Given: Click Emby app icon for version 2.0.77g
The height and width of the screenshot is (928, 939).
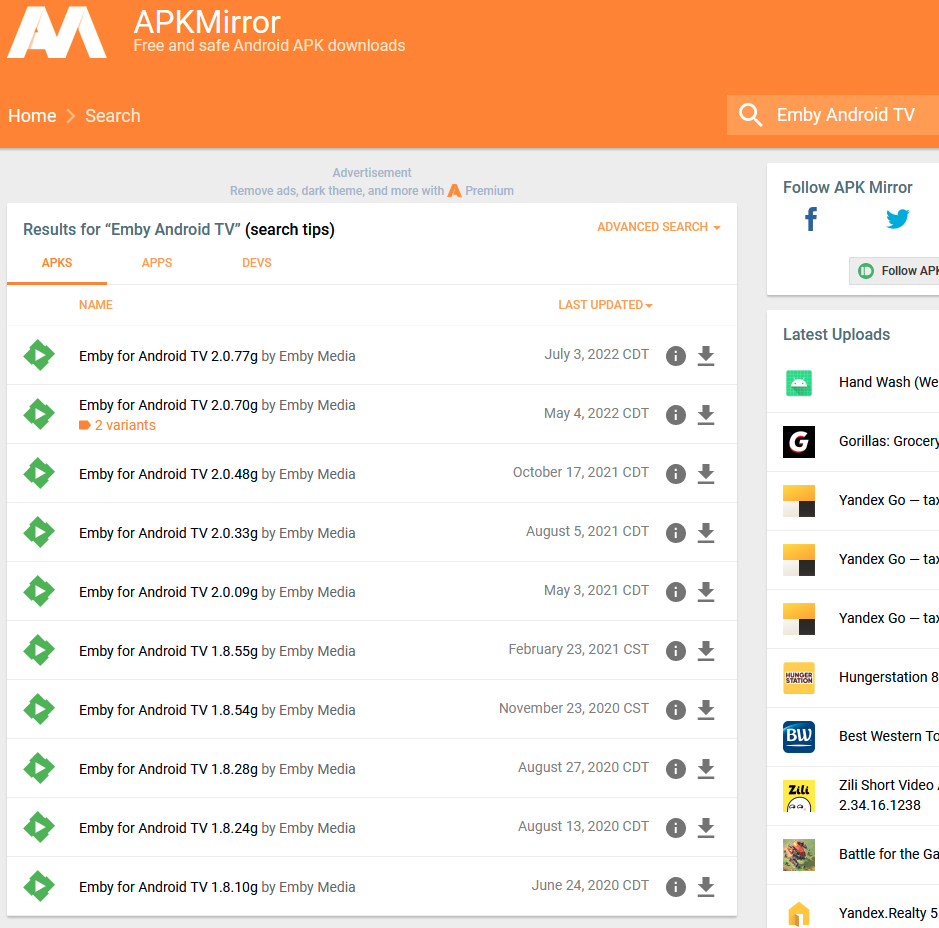Looking at the screenshot, I should click(39, 355).
